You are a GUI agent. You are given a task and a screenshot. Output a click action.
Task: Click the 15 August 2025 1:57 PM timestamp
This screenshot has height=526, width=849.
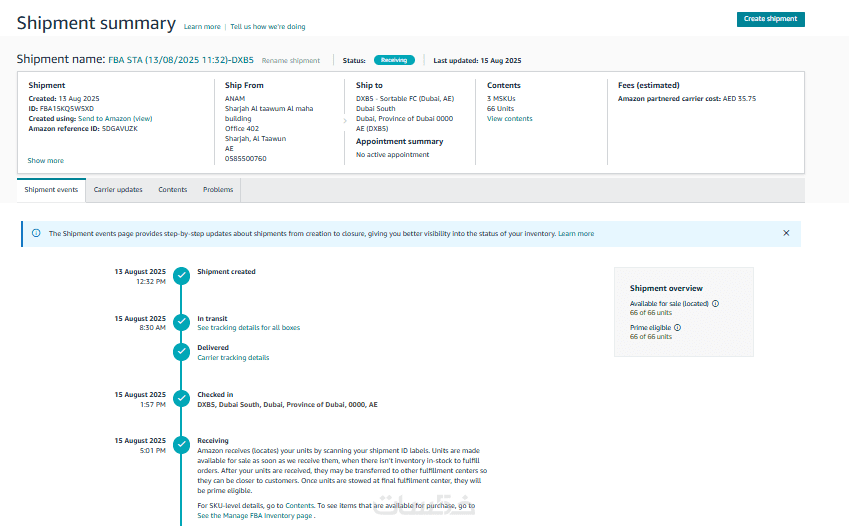click(x=140, y=399)
